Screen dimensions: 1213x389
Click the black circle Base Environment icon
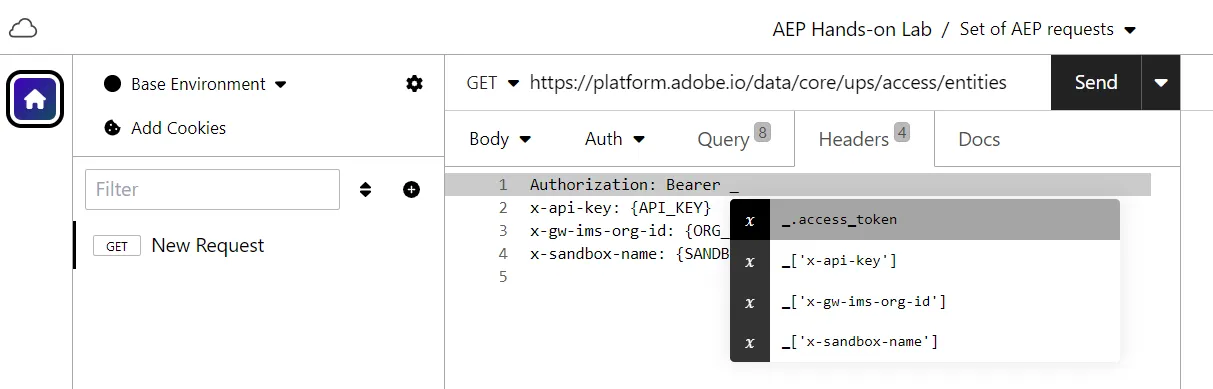click(113, 84)
